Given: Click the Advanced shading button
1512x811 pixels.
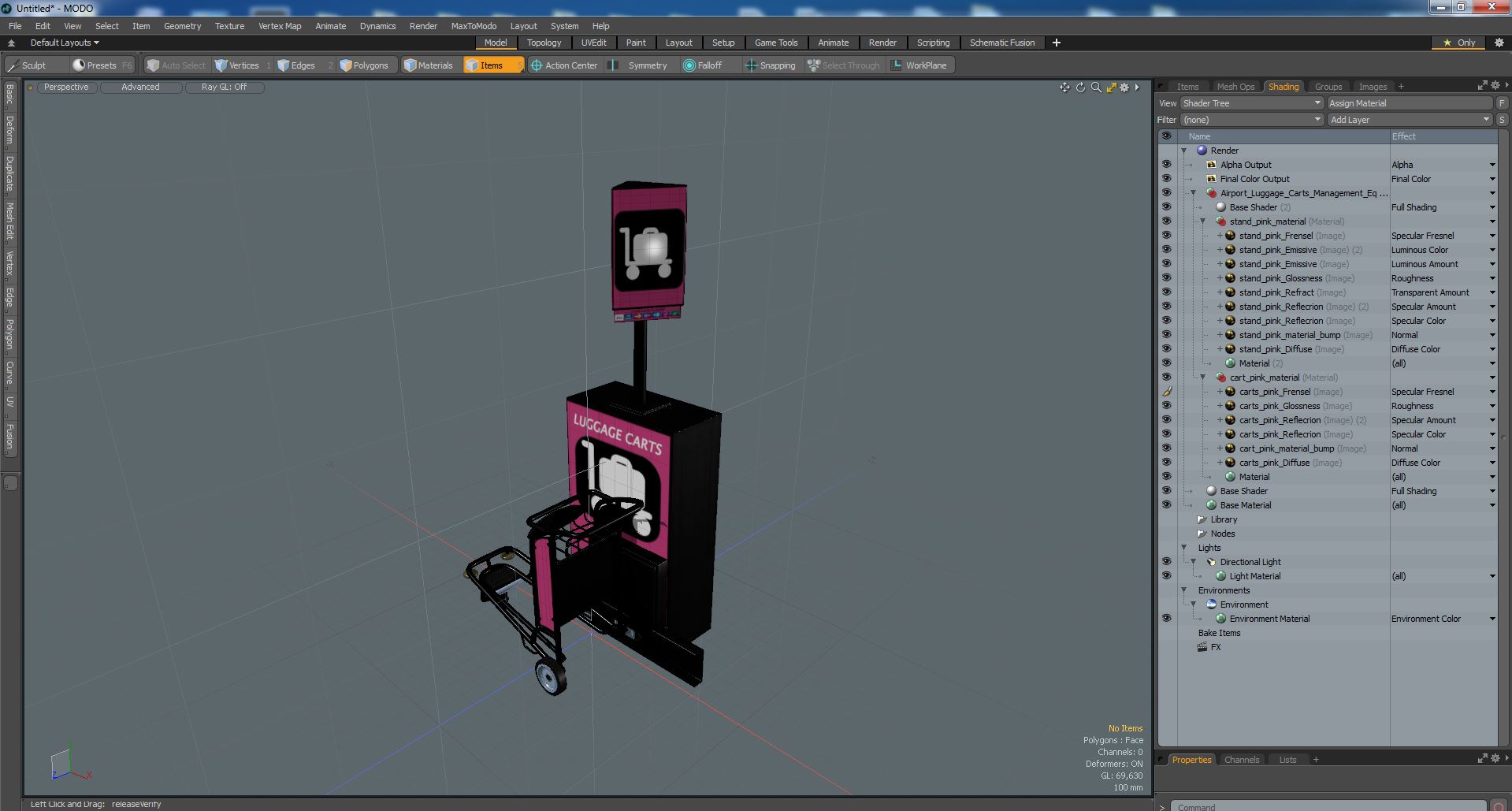Looking at the screenshot, I should pyautogui.click(x=140, y=87).
